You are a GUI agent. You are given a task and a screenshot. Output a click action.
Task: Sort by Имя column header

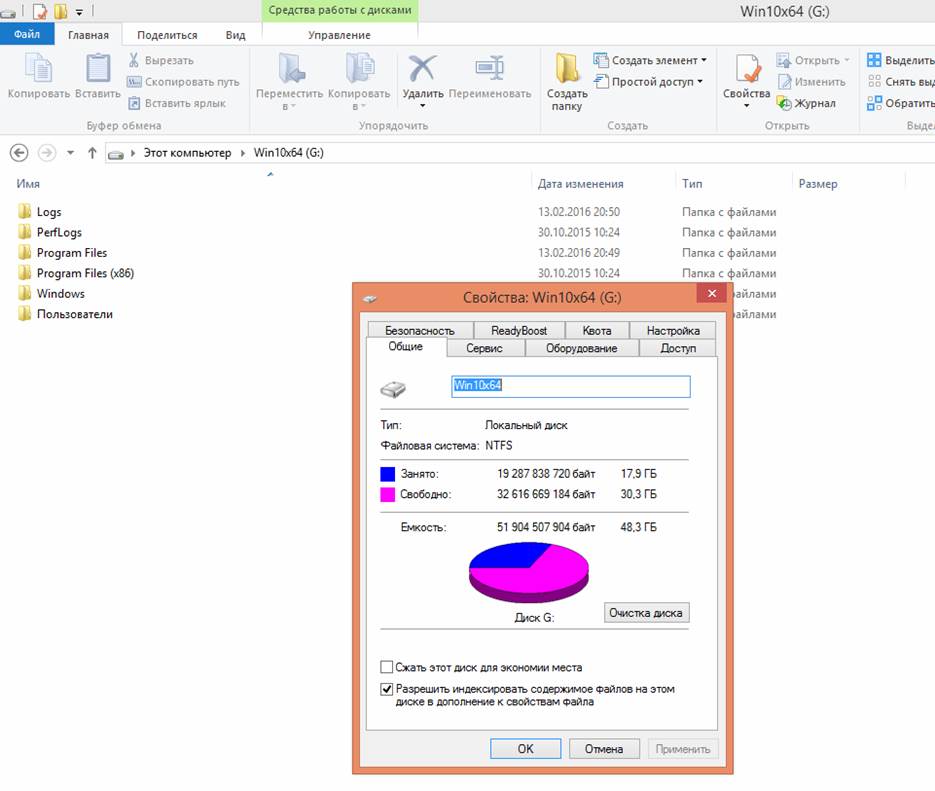click(28, 184)
